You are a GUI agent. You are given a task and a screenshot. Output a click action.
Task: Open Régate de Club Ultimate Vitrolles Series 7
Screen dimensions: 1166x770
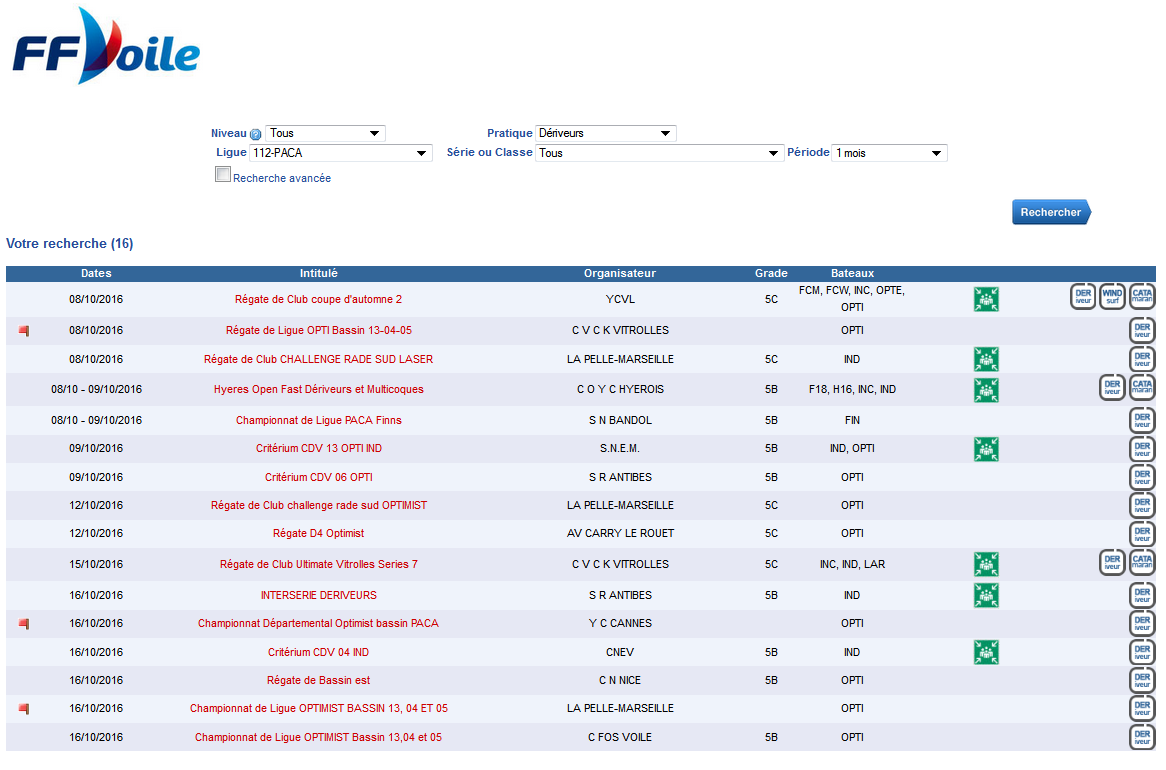click(318, 565)
